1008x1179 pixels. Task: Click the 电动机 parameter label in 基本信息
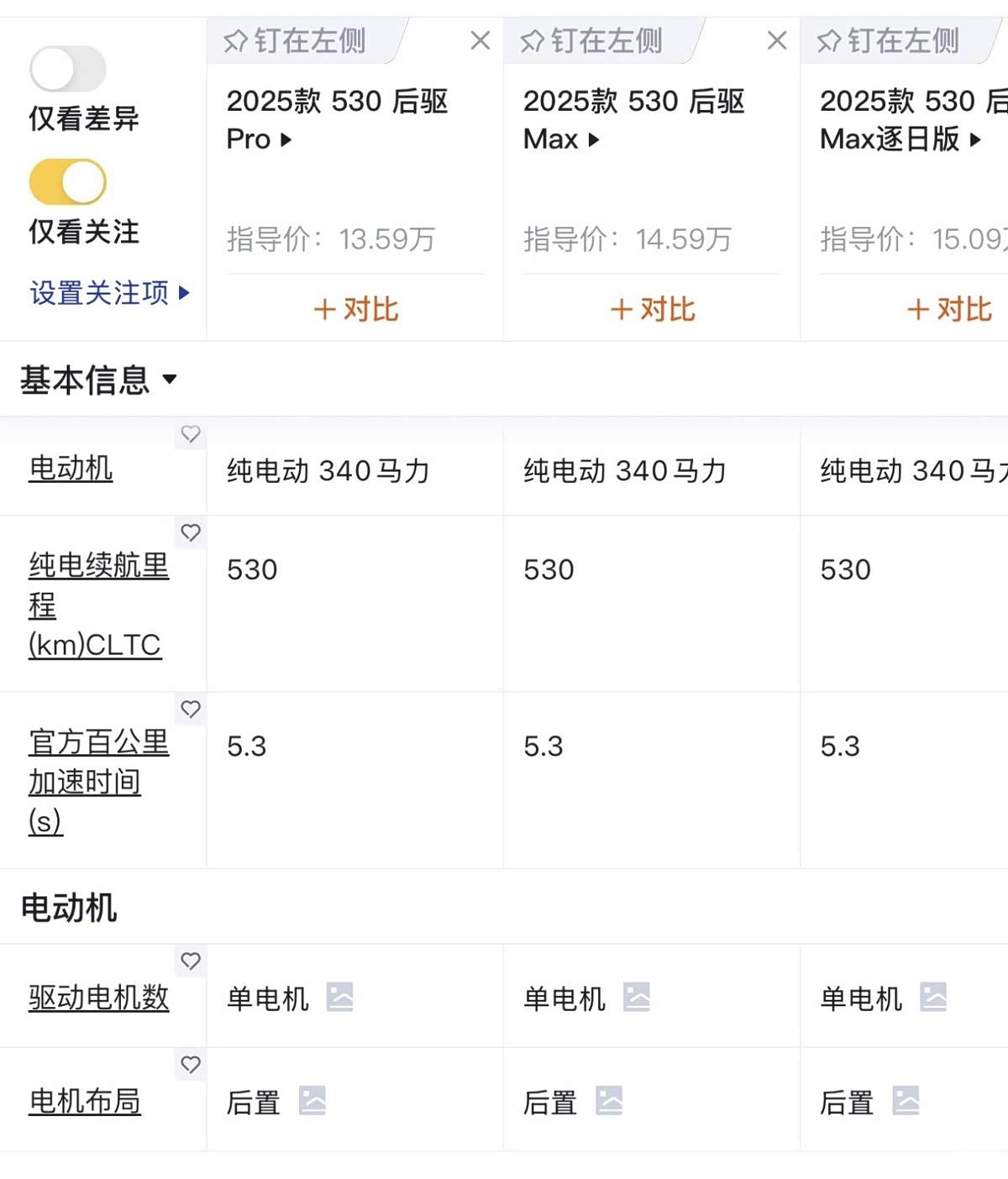[x=71, y=468]
